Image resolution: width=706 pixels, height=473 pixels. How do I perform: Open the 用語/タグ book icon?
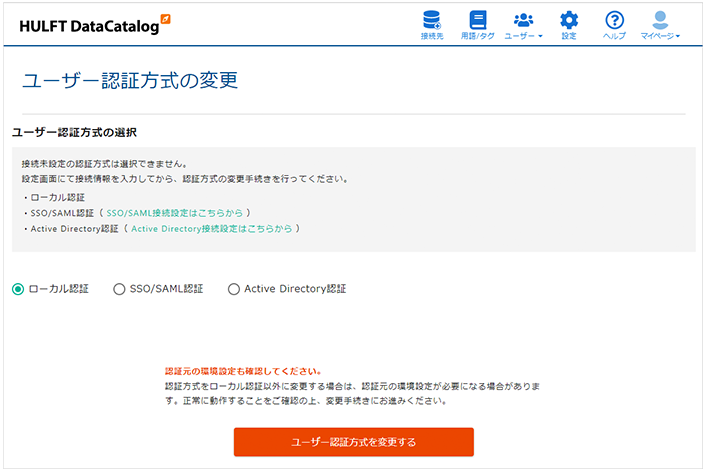[x=478, y=19]
